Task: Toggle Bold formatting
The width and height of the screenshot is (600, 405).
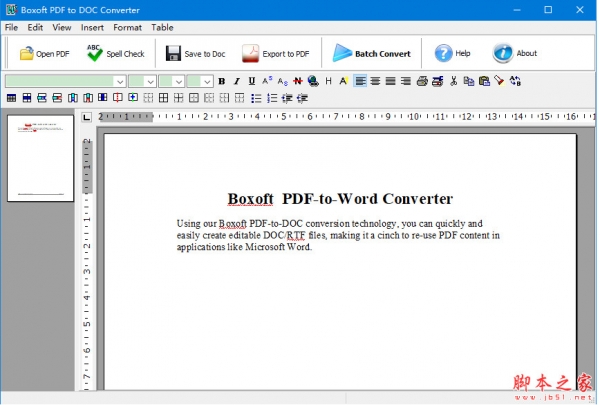Action: (222, 81)
